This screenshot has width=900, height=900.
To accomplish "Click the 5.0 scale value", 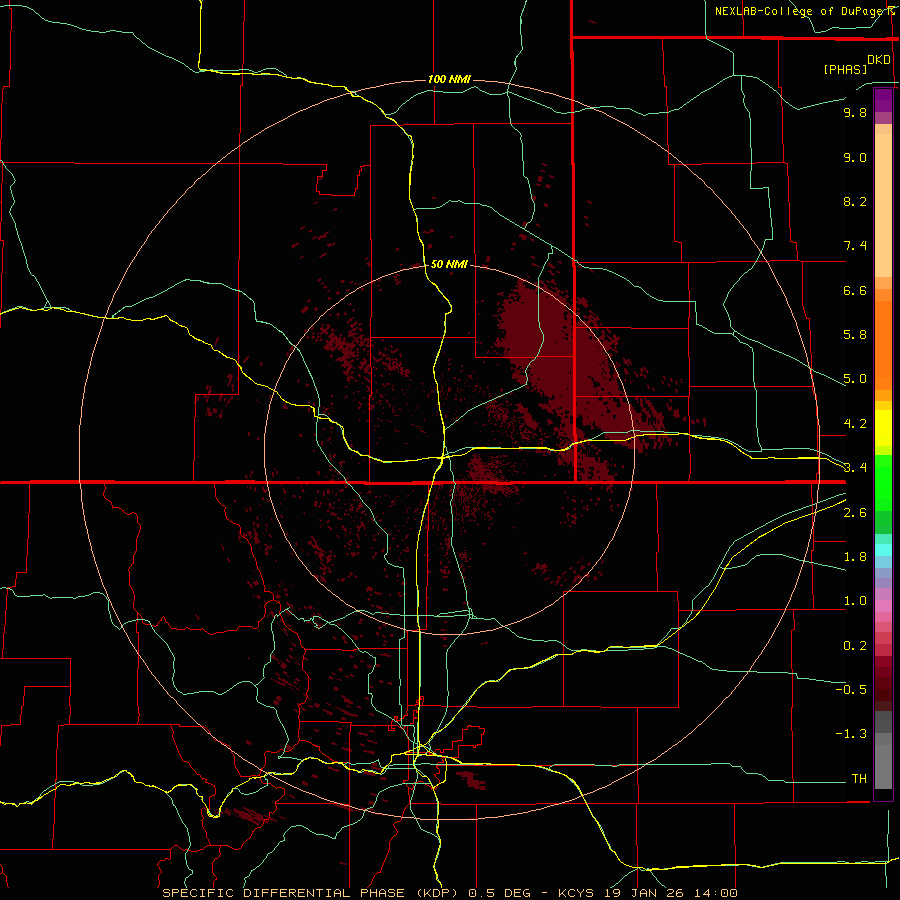I will [x=855, y=379].
